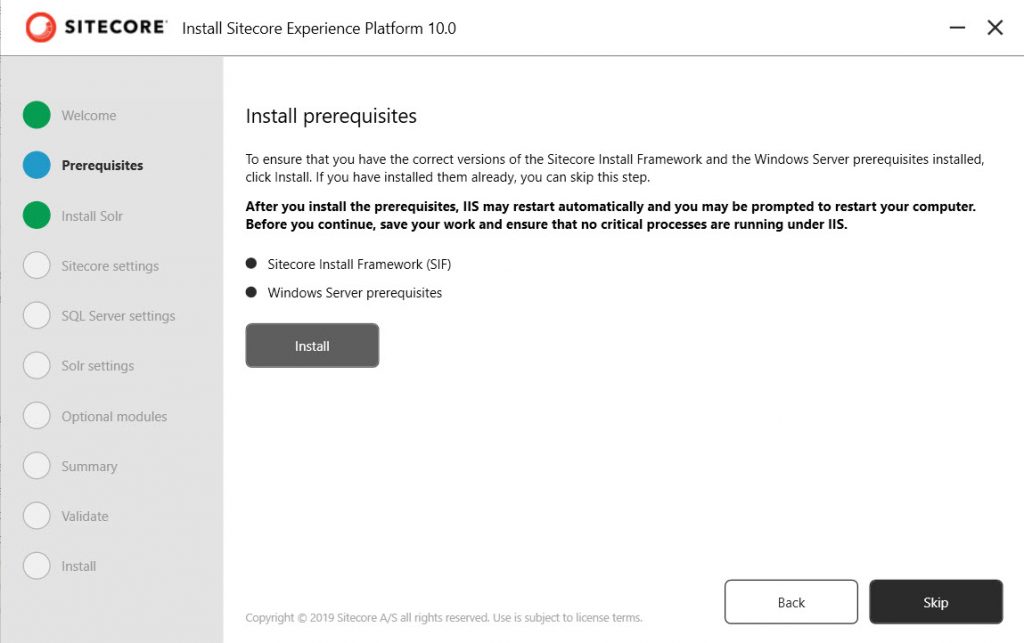Select the Welcome step label

89,116
